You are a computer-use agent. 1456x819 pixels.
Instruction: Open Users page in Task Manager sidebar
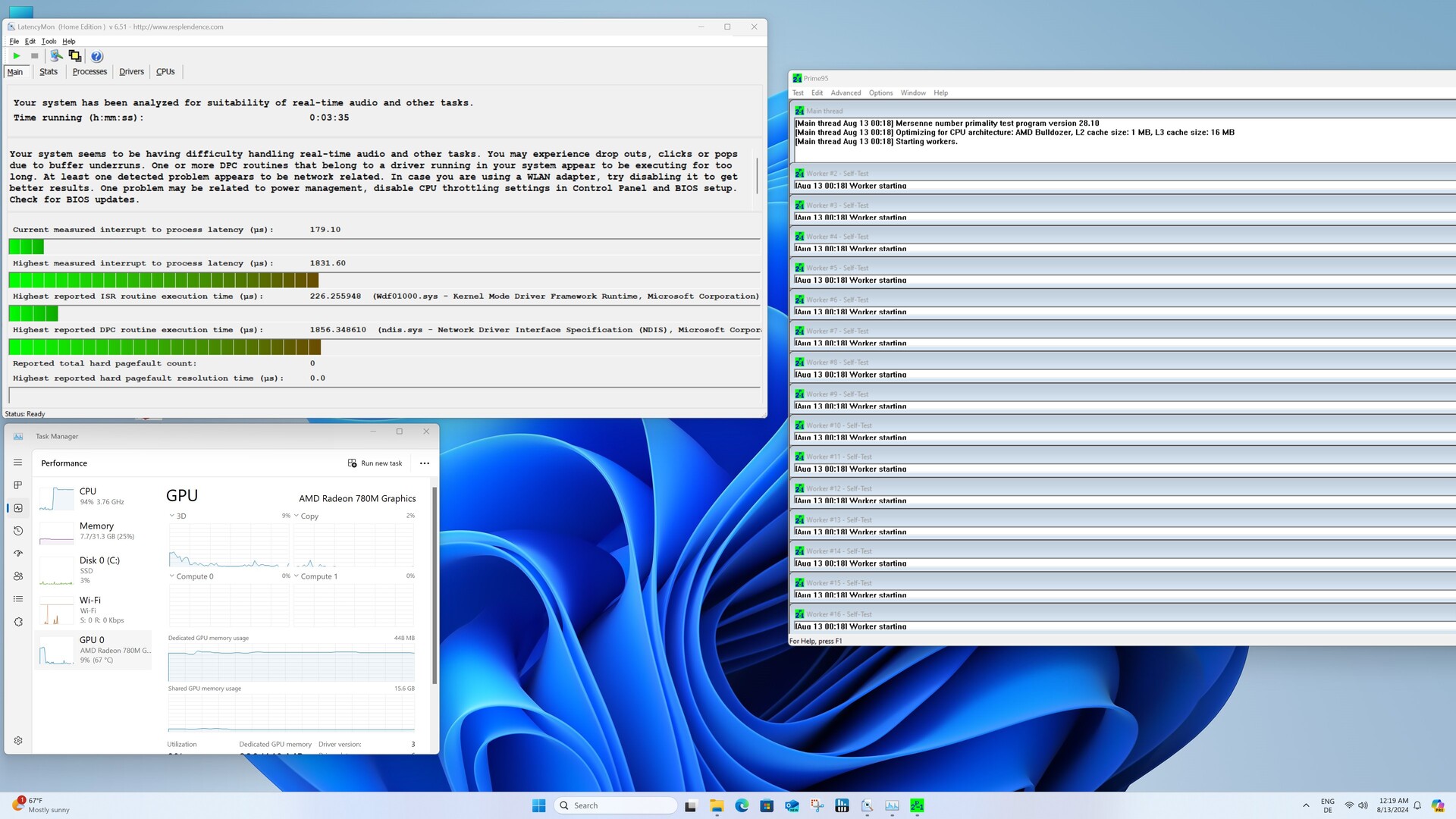pos(18,576)
